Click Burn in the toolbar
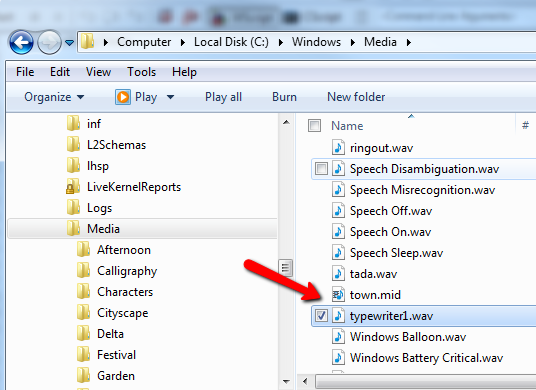 pos(284,97)
